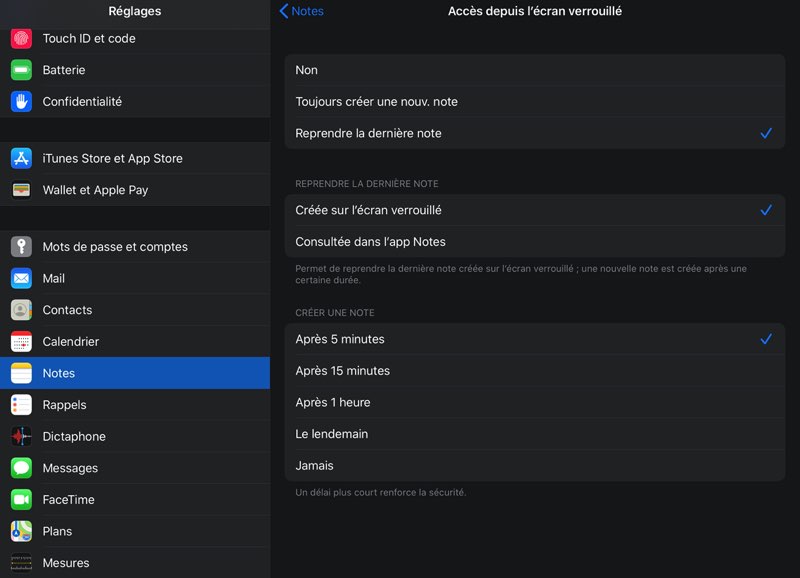This screenshot has width=800, height=578.
Task: Tap the Dictaphone waveform icon
Action: [x=21, y=437]
